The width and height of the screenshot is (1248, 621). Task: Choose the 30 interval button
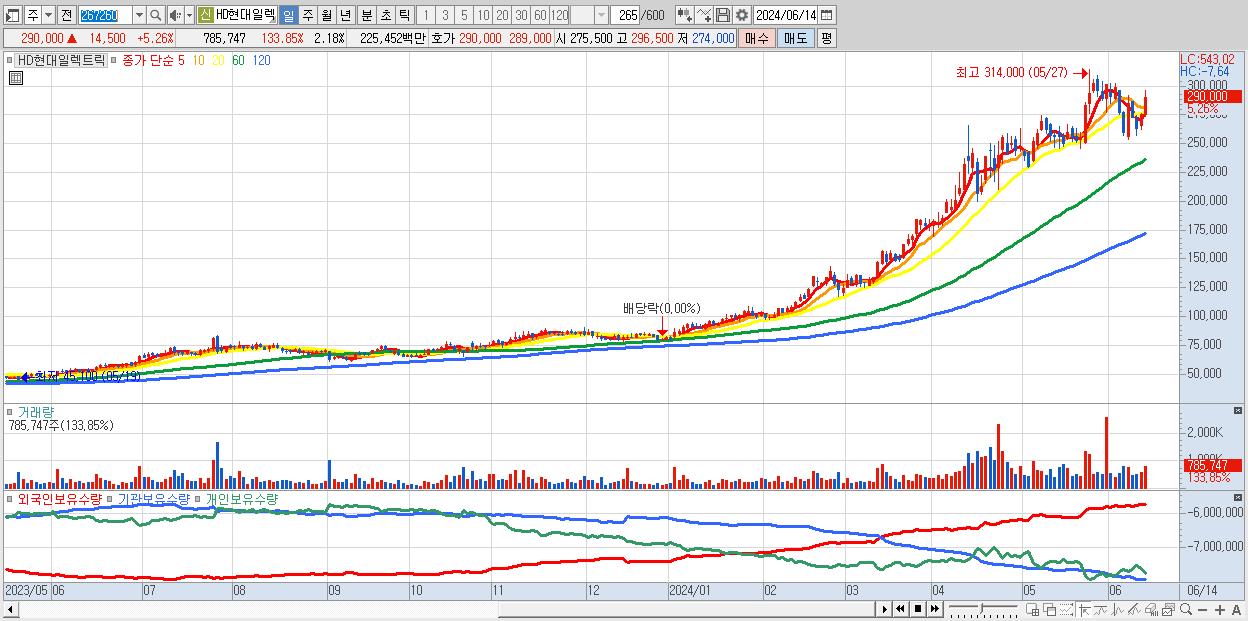(521, 15)
